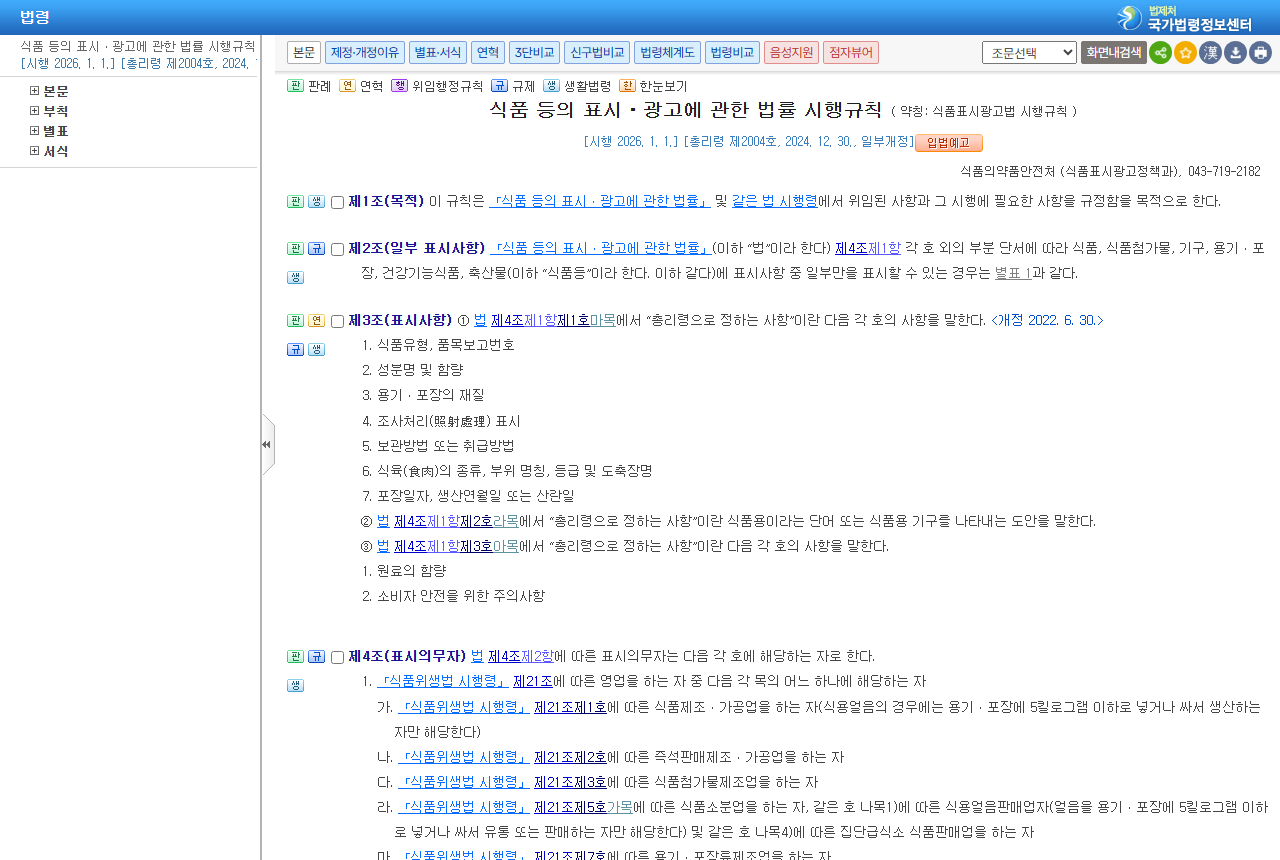Image resolution: width=1280 pixels, height=860 pixels.
Task: Open the 3단비교 tab
Action: pos(534,53)
